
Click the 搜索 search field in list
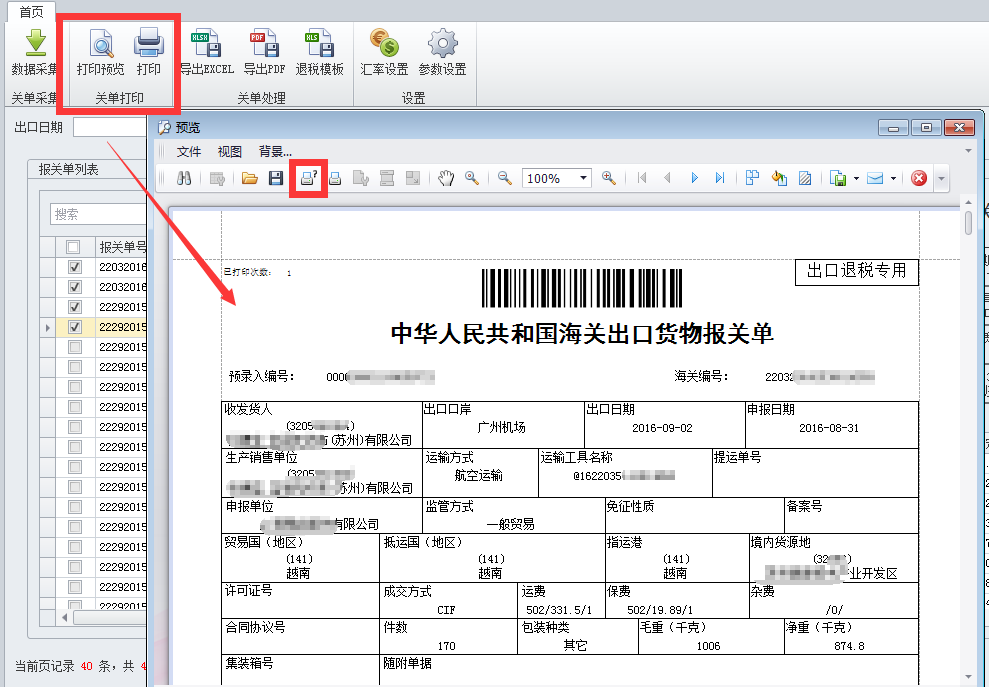coord(95,214)
